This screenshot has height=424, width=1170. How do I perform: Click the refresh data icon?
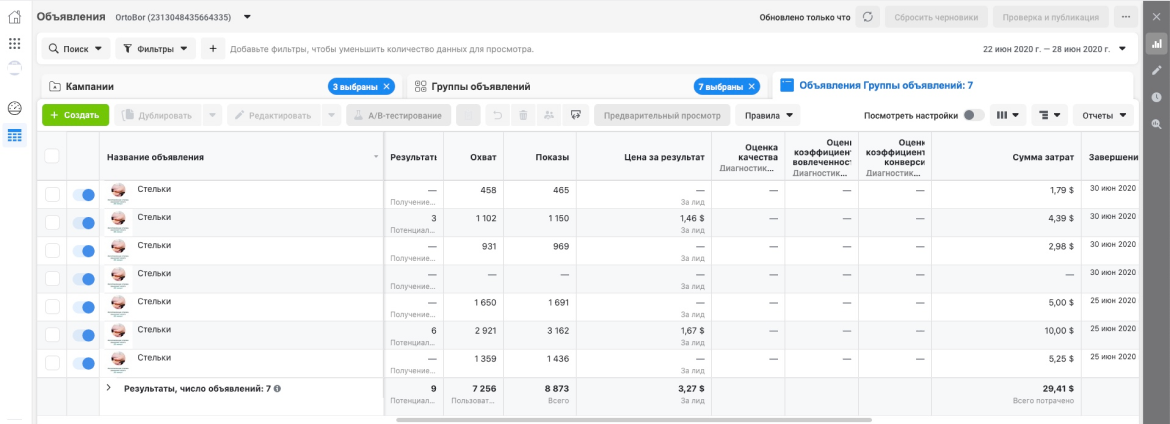[x=868, y=17]
